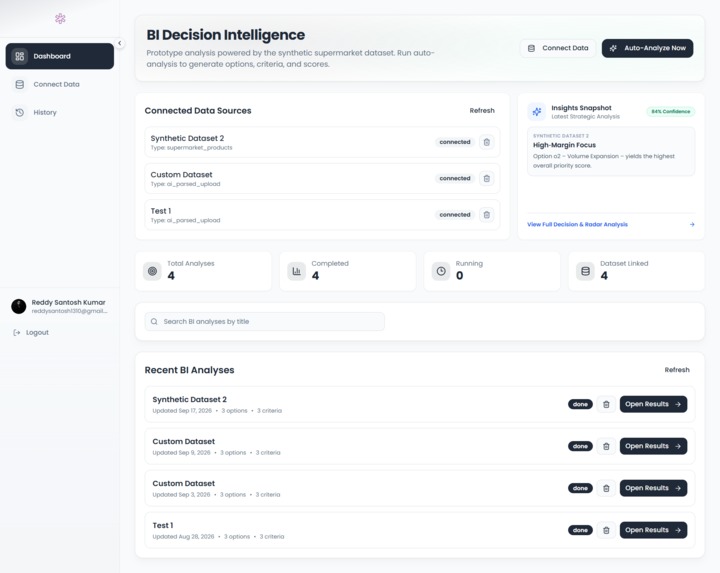
Task: Click connected badge for Custom Dataset source
Action: 455,179
